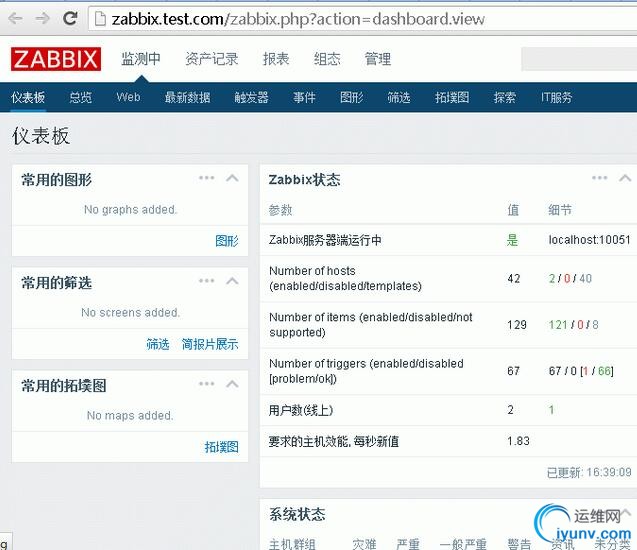Click the triggers count value '67'

pyautogui.click(x=513, y=370)
